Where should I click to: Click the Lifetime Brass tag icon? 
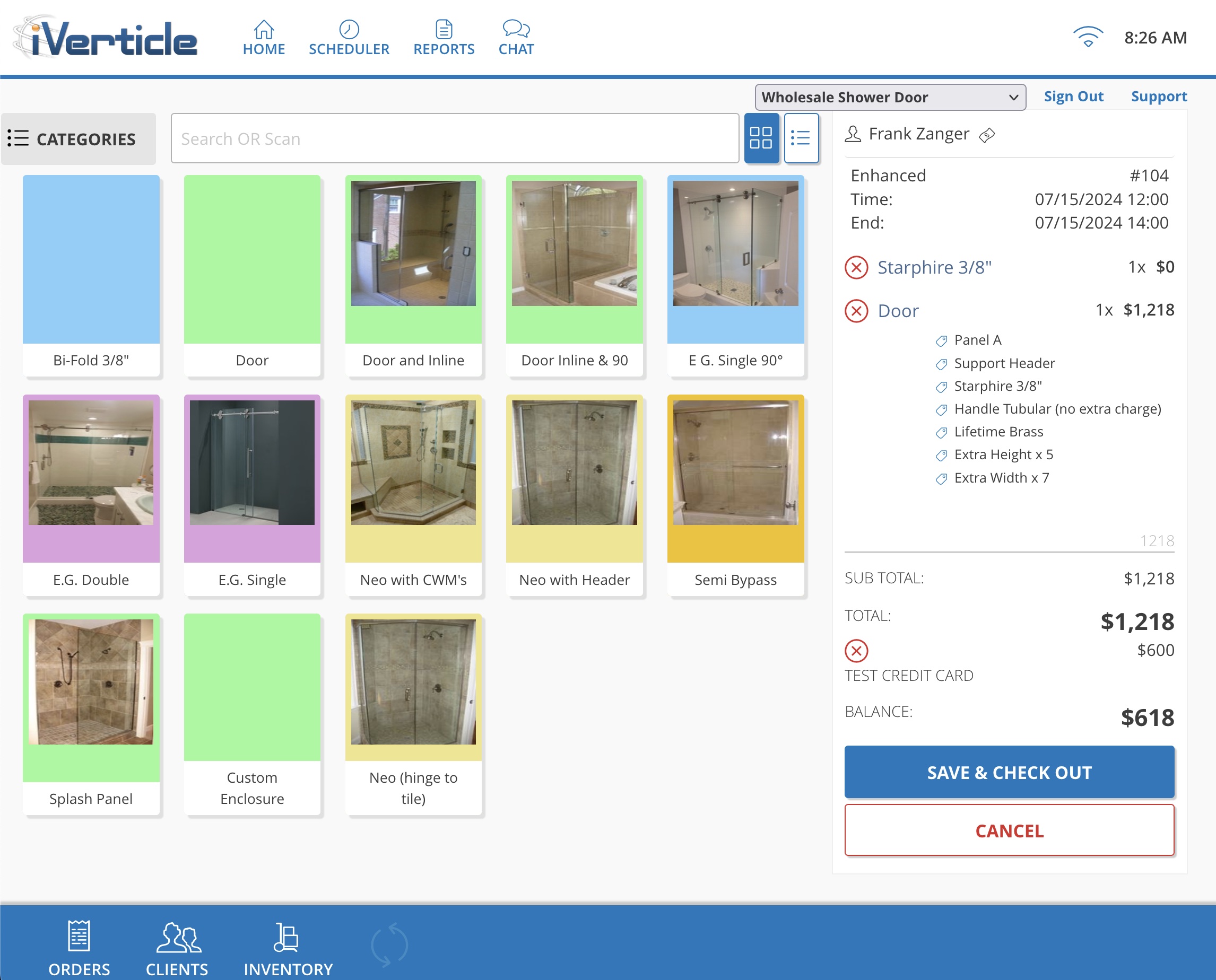pyautogui.click(x=941, y=432)
